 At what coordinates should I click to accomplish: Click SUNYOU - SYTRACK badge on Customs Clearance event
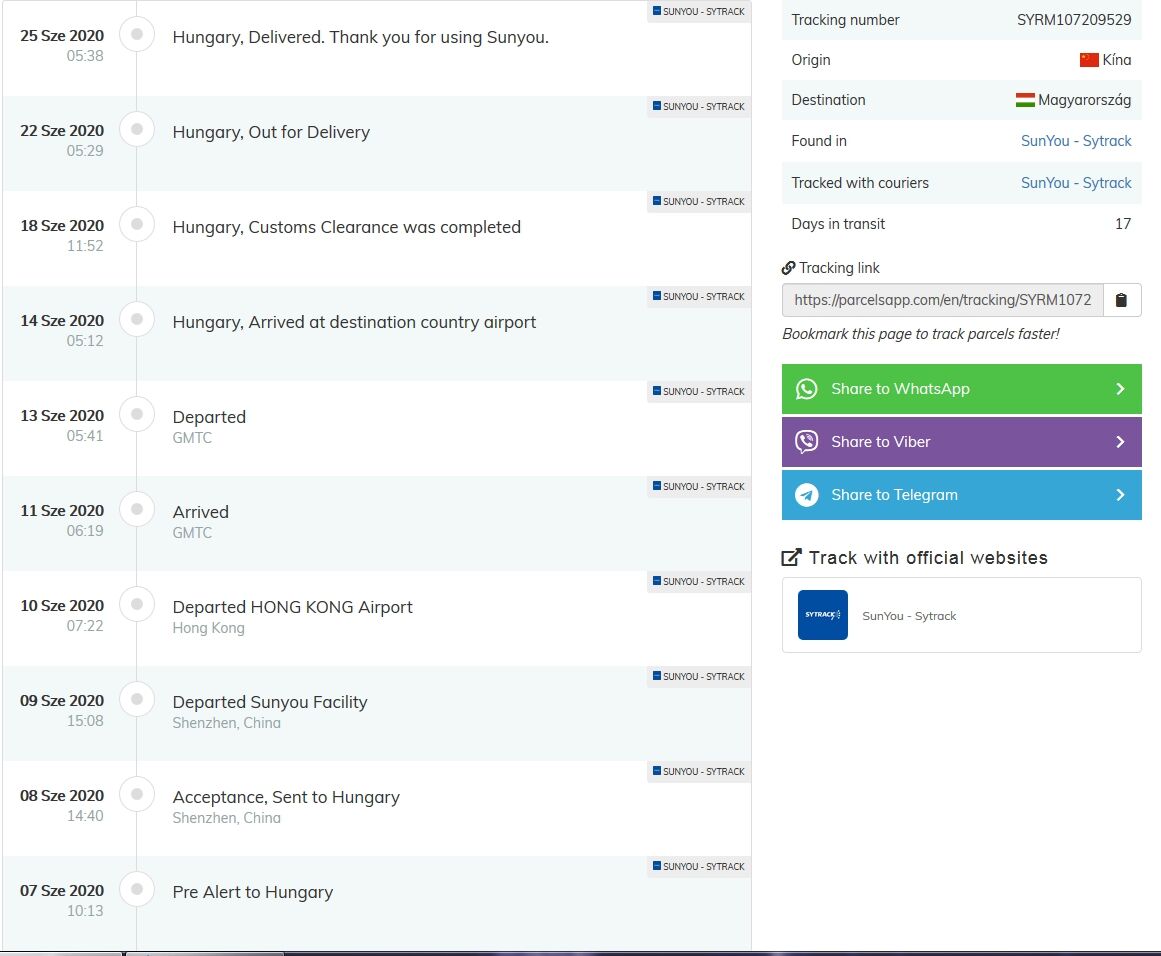pos(699,201)
